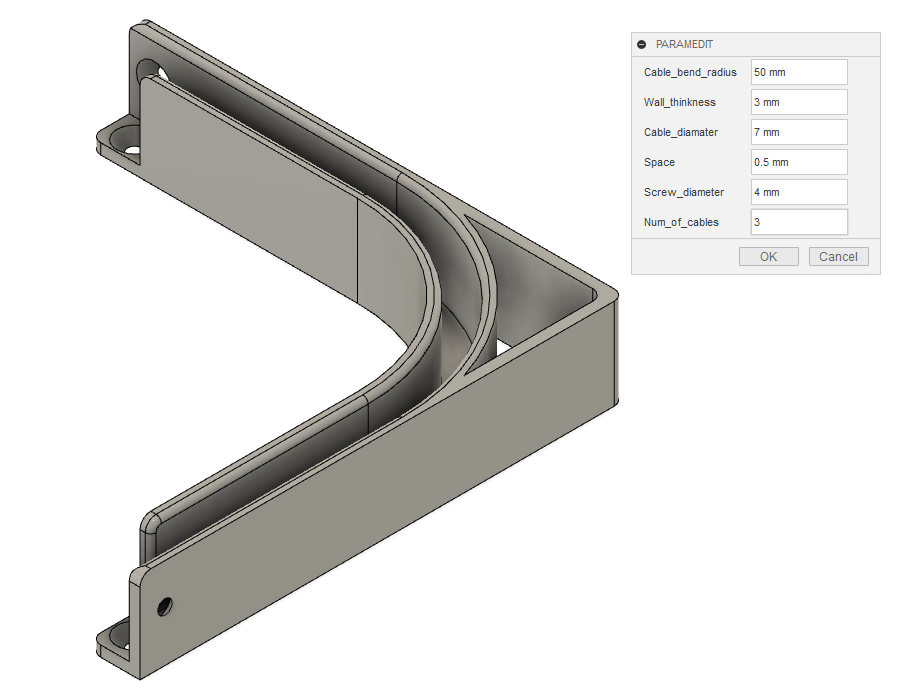
Task: Cancel the parameter edit dialog
Action: pyautogui.click(x=838, y=256)
